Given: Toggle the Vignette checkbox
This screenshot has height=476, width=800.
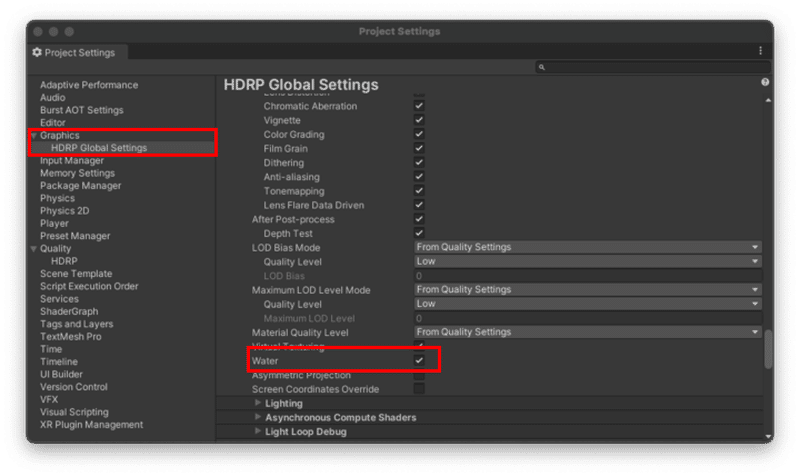Looking at the screenshot, I should click(x=419, y=120).
